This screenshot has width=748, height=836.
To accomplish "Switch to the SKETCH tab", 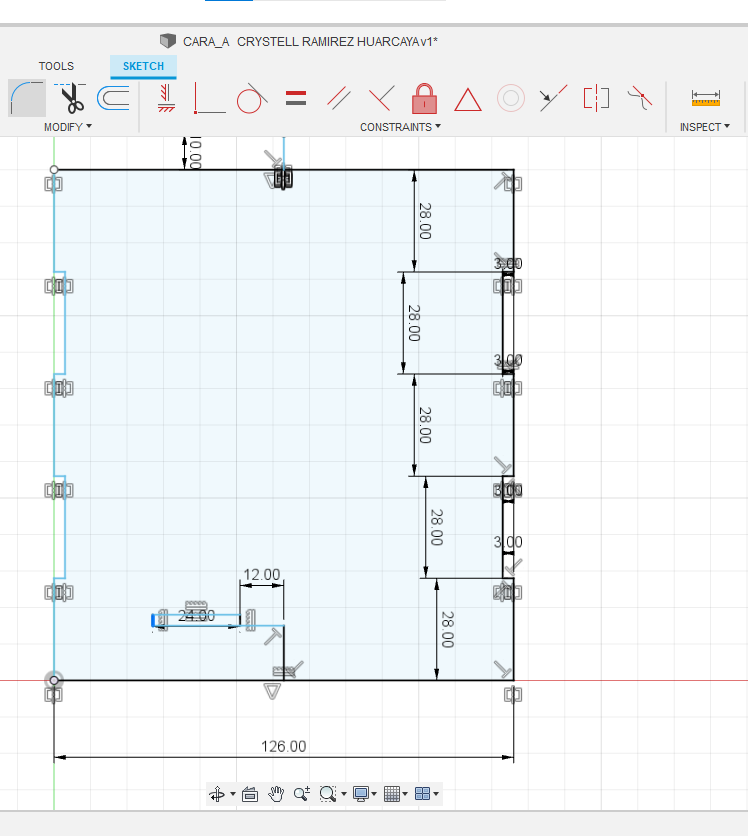I will coord(143,66).
